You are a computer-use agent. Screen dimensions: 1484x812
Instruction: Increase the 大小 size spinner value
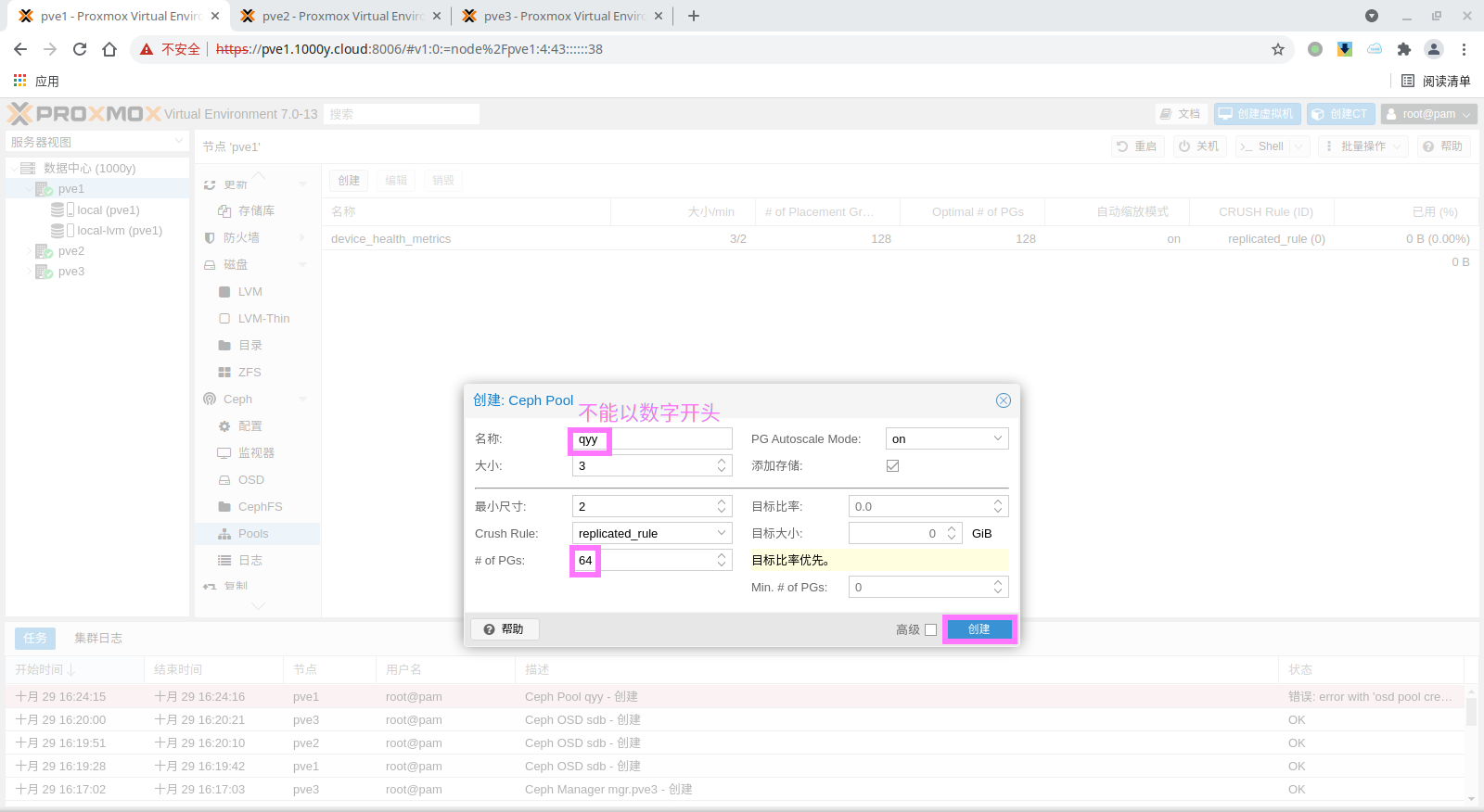(722, 461)
